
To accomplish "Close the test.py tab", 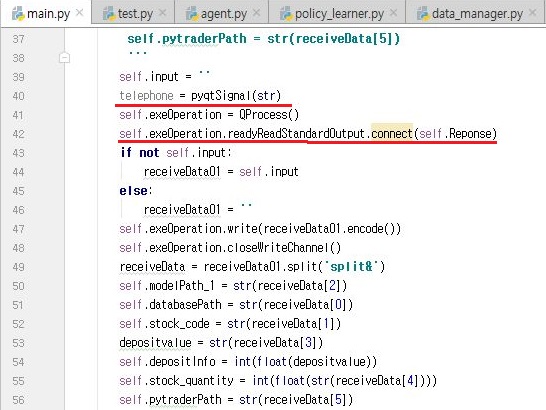I will click(x=162, y=13).
